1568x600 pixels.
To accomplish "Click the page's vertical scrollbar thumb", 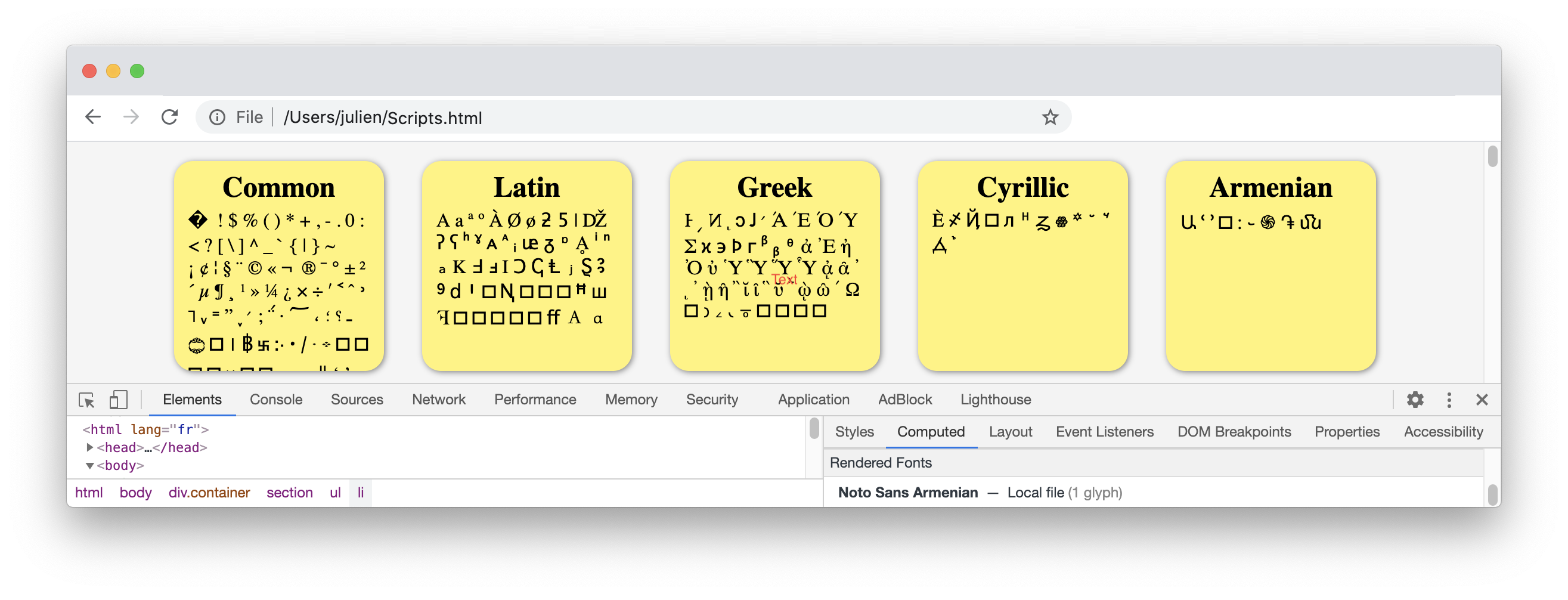I will [1492, 156].
